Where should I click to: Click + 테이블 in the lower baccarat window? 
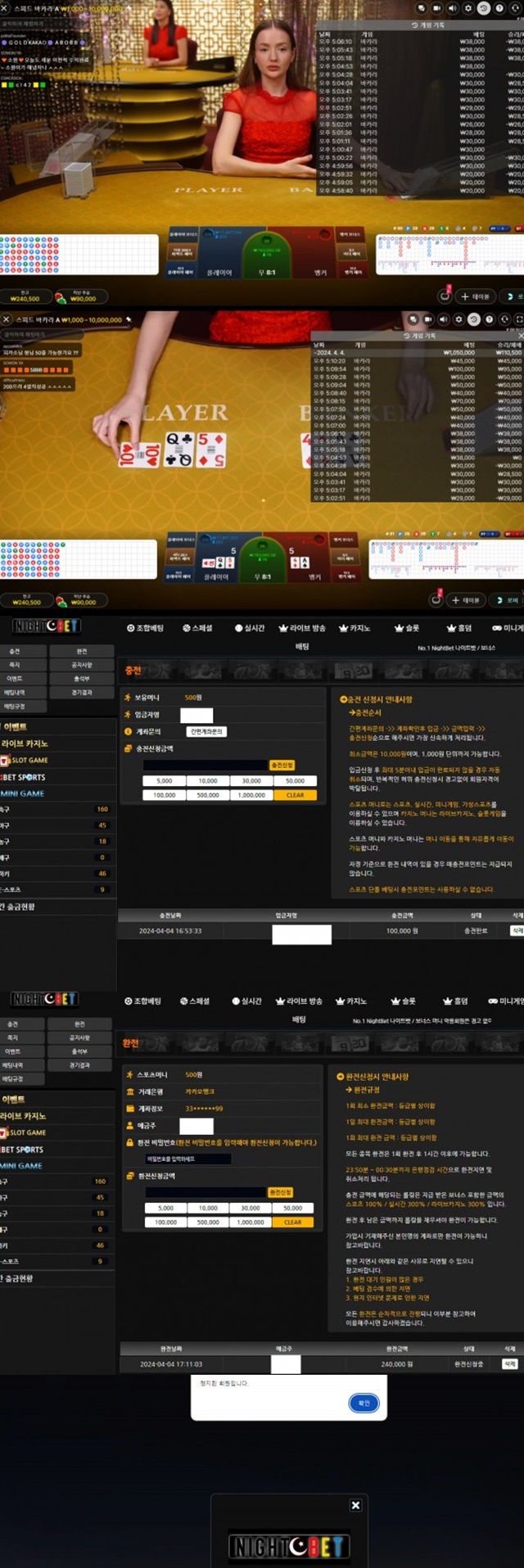466,600
